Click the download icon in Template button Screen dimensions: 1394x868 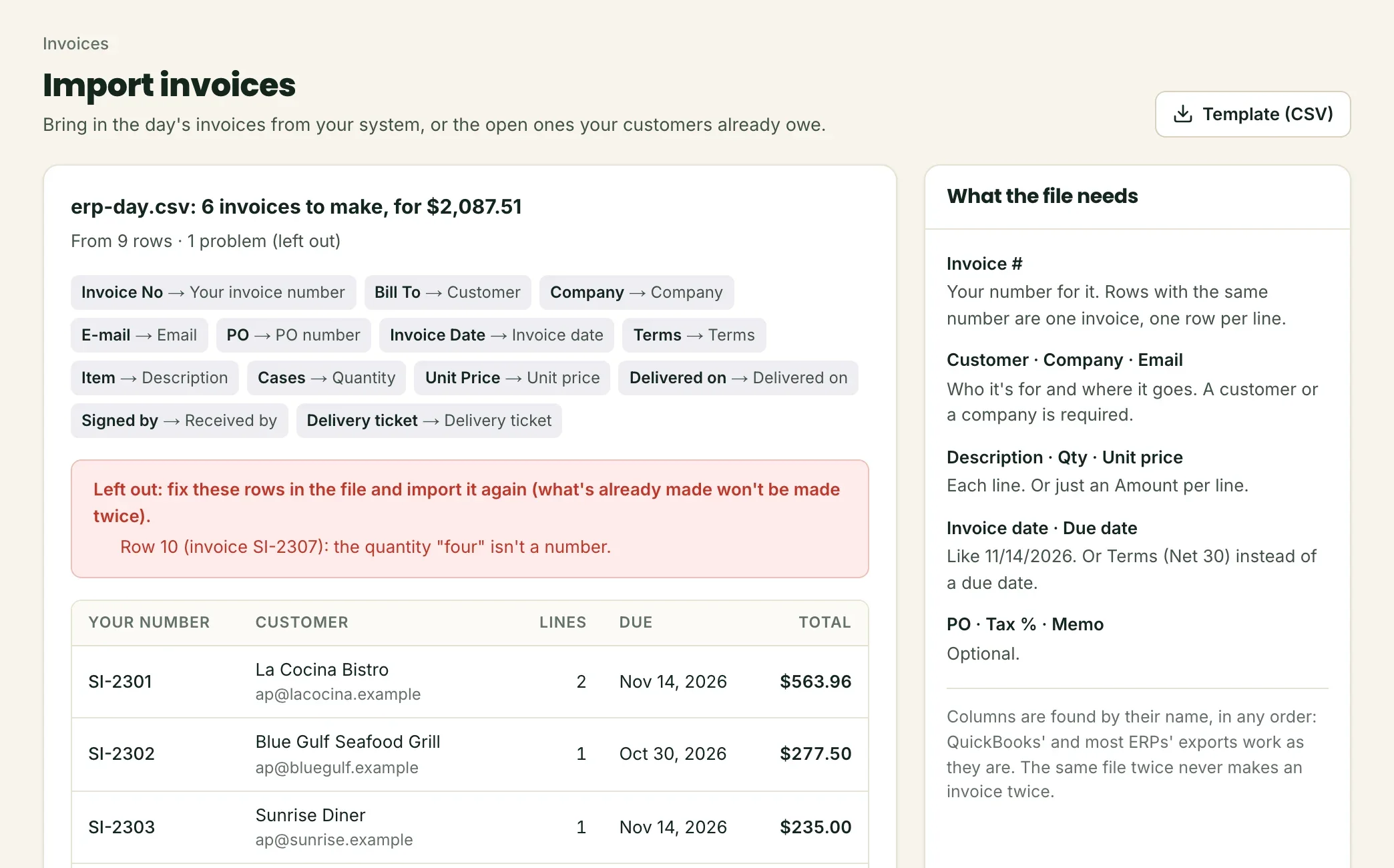tap(1182, 114)
